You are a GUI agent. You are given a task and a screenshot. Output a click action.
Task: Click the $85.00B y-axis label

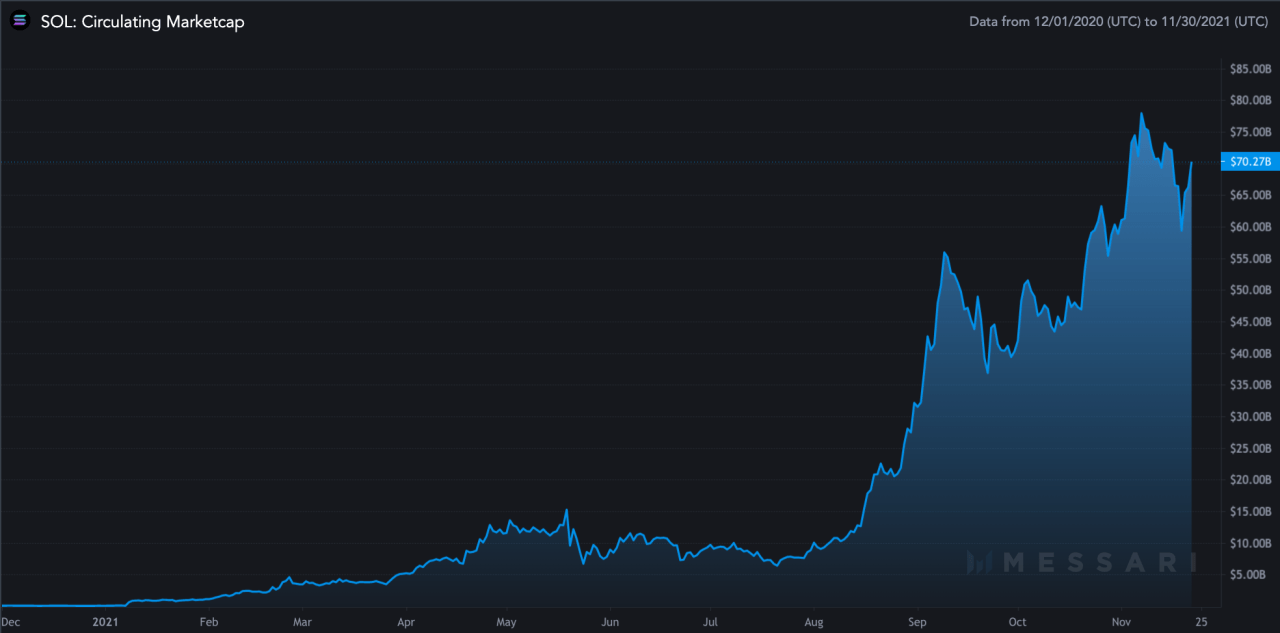coord(1250,69)
